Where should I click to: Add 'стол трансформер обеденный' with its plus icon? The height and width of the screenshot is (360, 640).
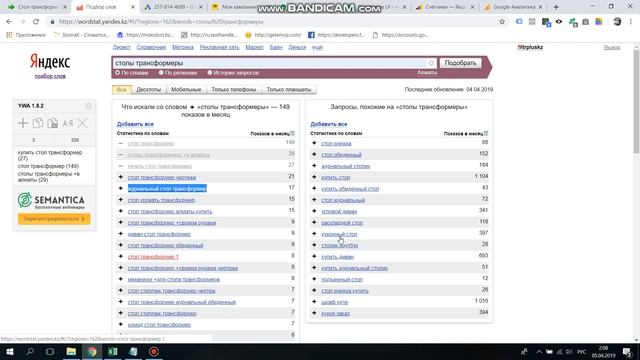point(120,245)
